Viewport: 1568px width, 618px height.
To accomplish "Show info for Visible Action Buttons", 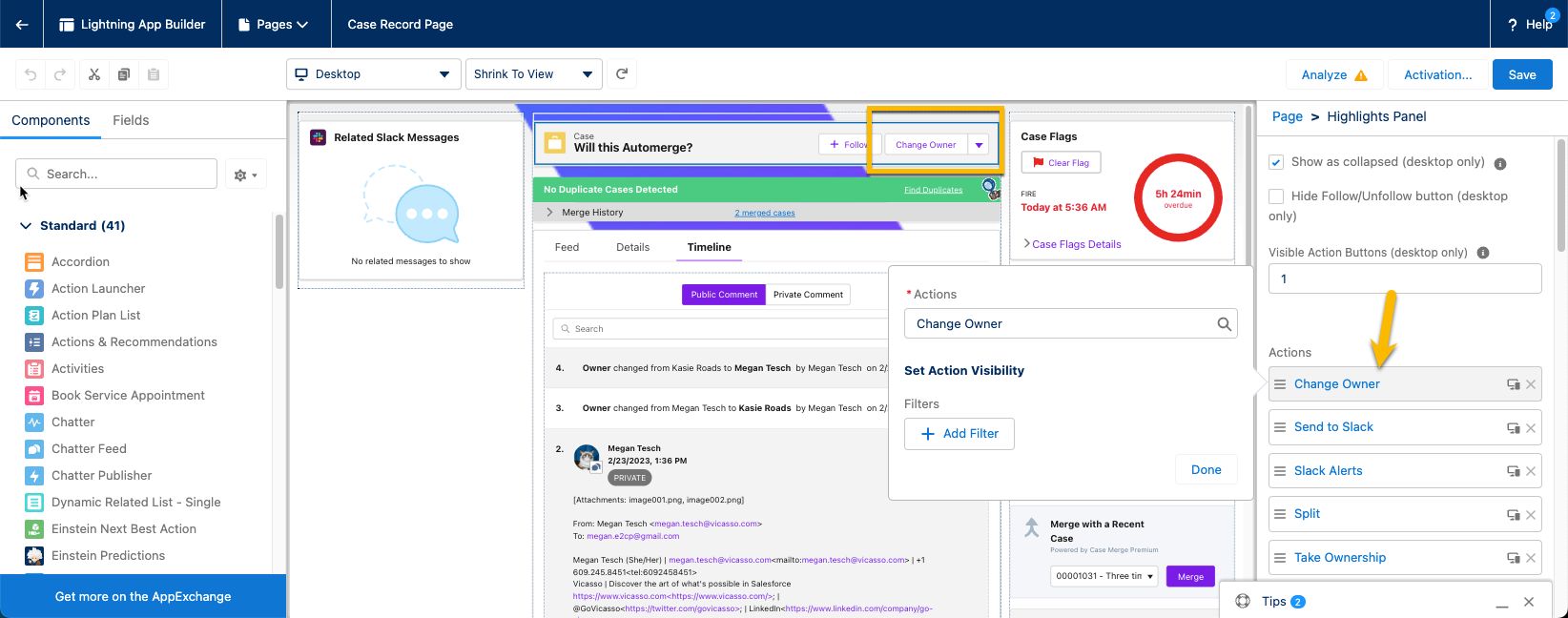I will click(x=1483, y=253).
